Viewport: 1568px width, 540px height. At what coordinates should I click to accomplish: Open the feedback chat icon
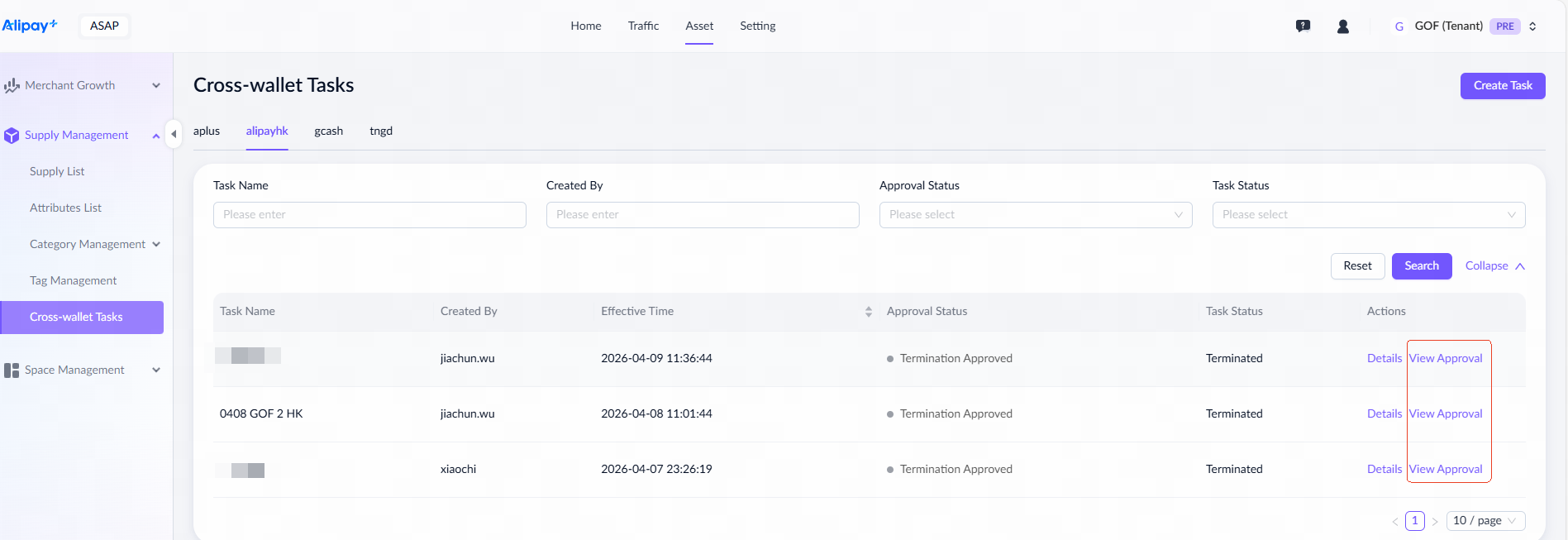point(1303,26)
